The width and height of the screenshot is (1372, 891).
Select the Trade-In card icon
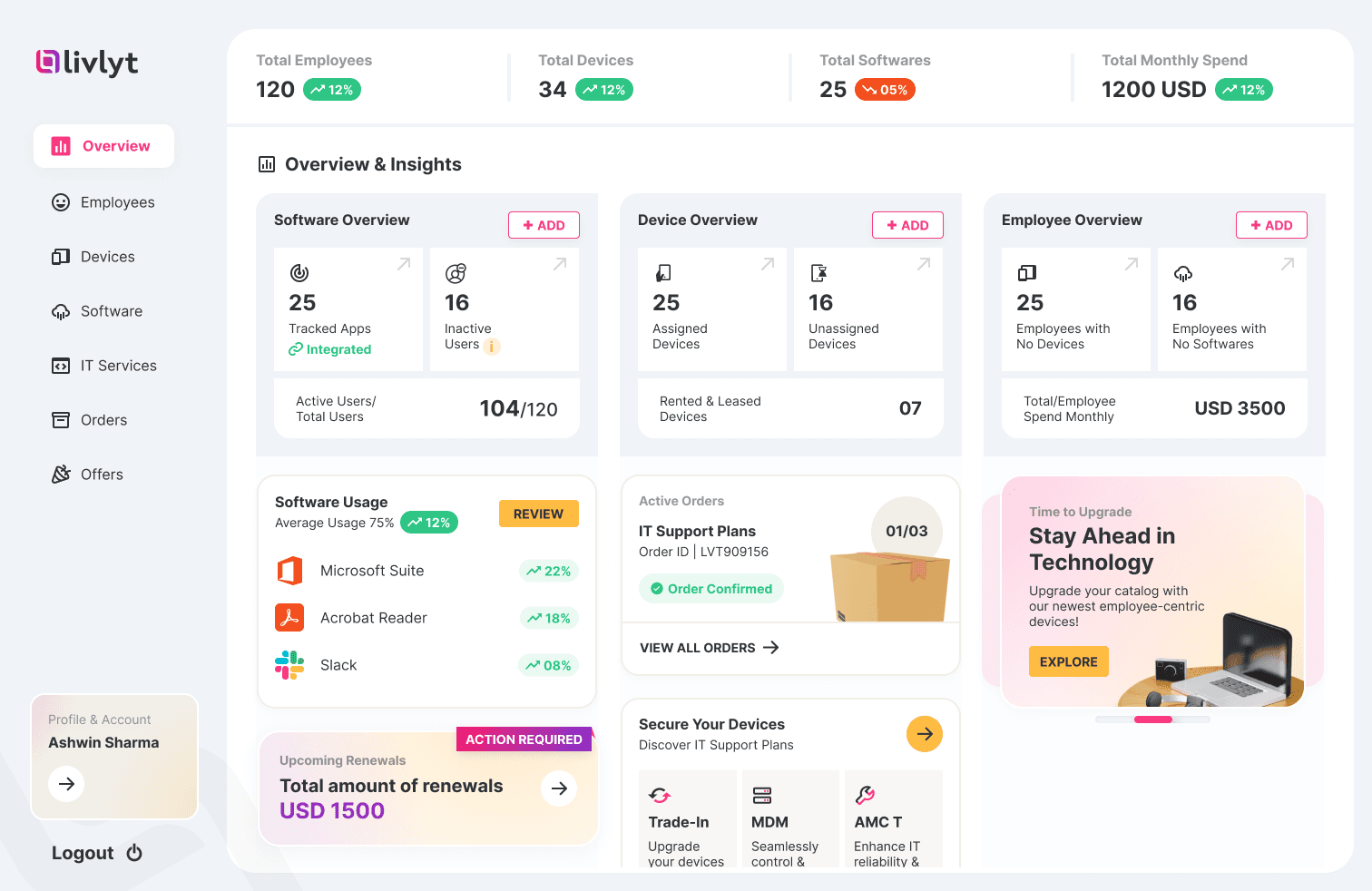[x=660, y=796]
